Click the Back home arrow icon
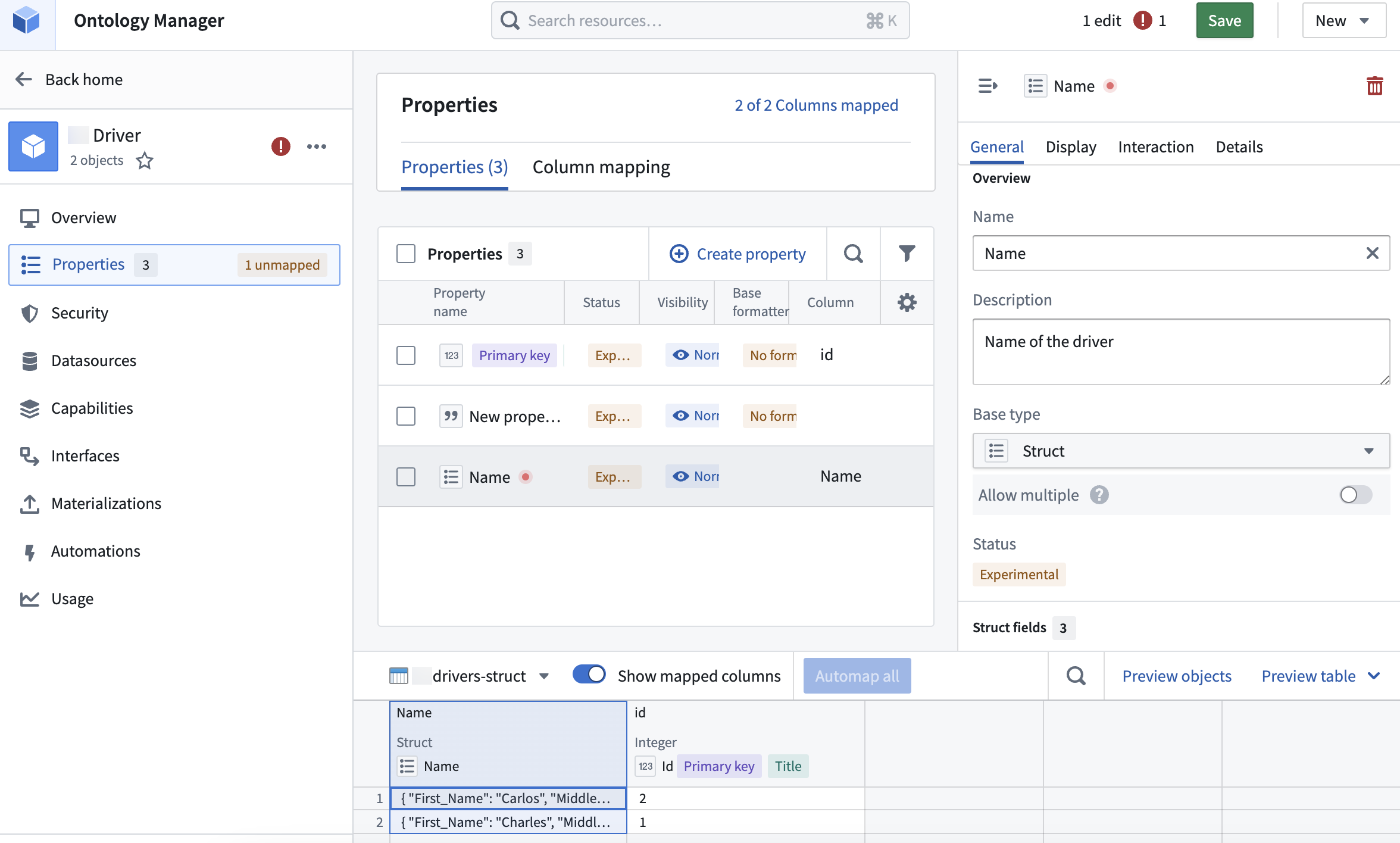Viewport: 1400px width, 843px height. coord(23,79)
